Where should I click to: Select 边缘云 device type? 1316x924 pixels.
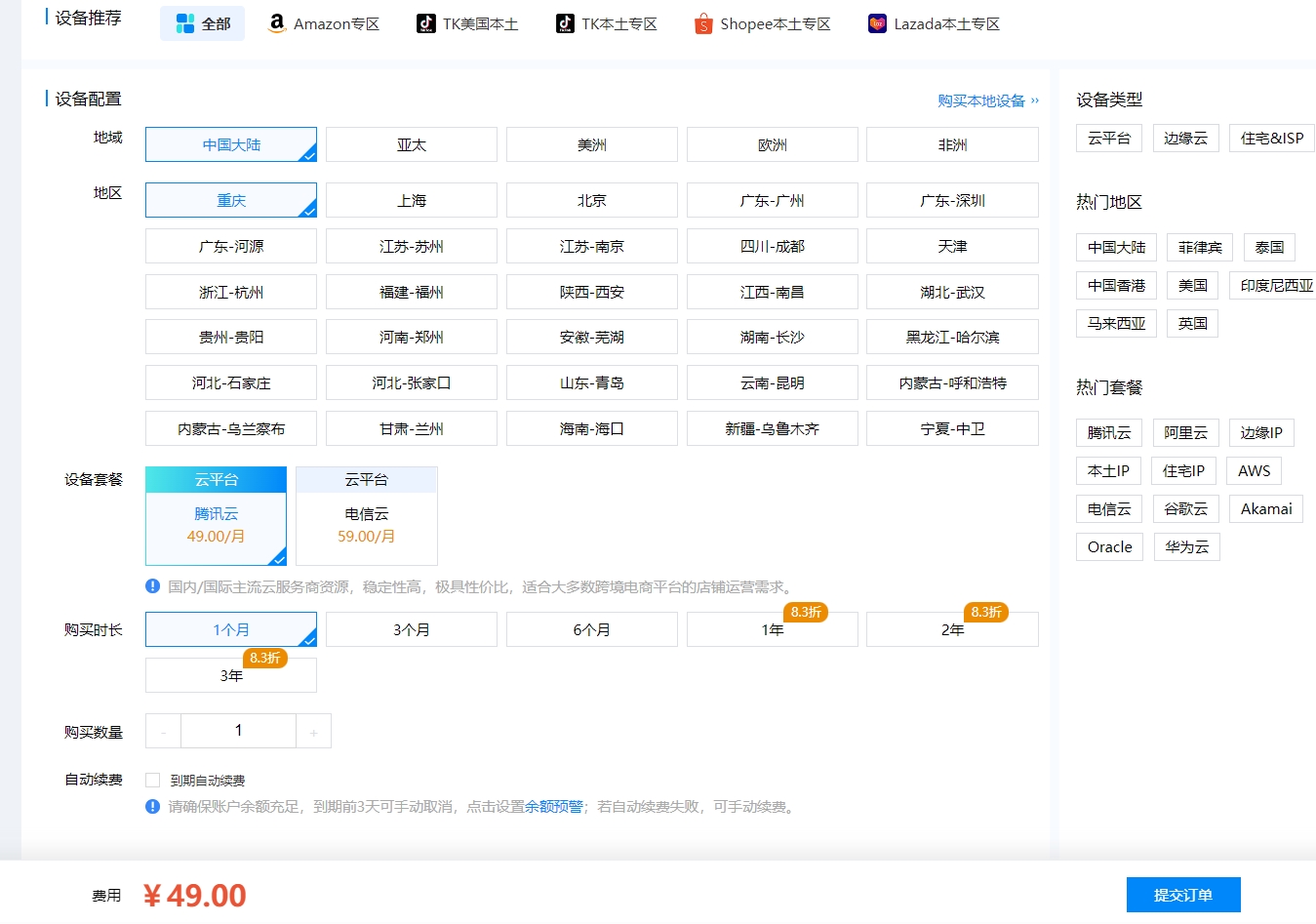tap(1185, 138)
